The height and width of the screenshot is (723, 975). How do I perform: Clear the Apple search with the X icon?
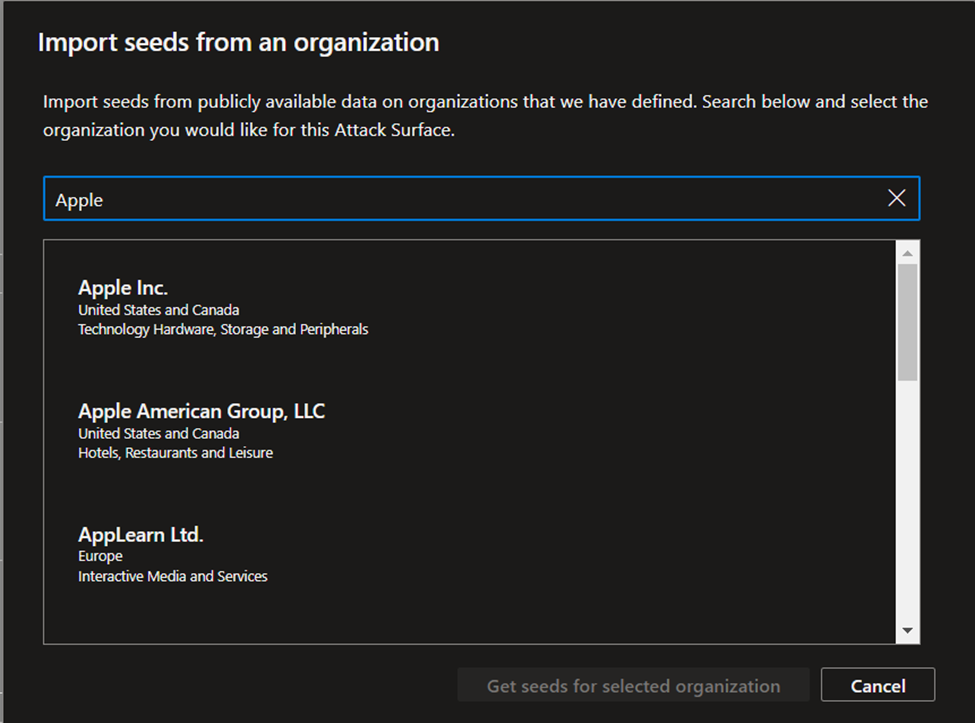[896, 198]
